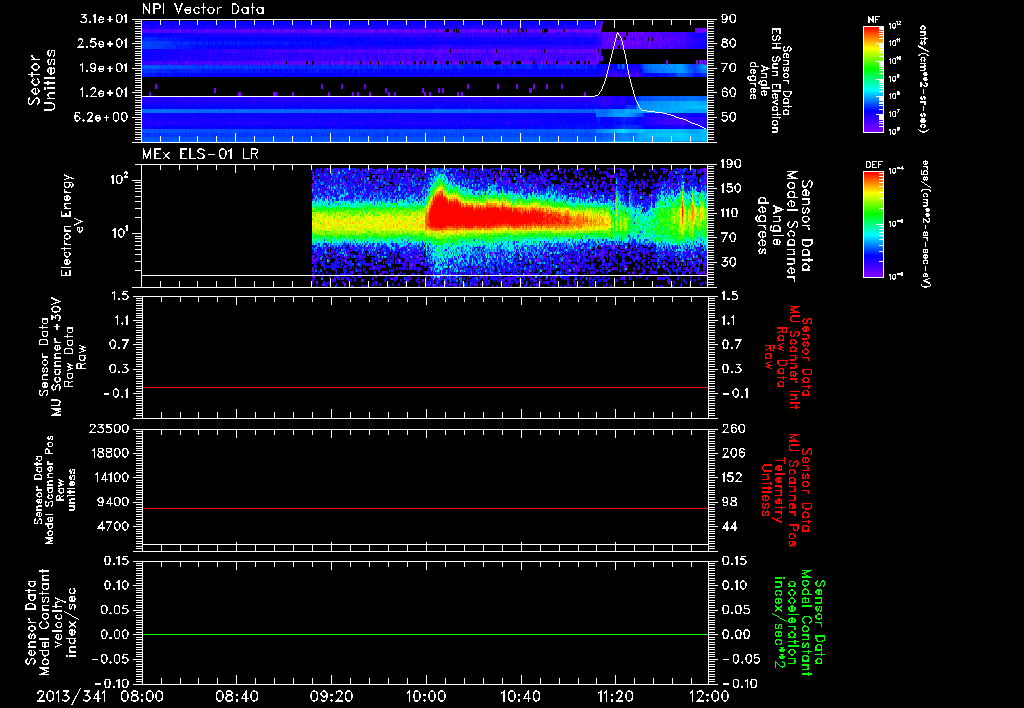Click the '10:00' time tick label

426,696
